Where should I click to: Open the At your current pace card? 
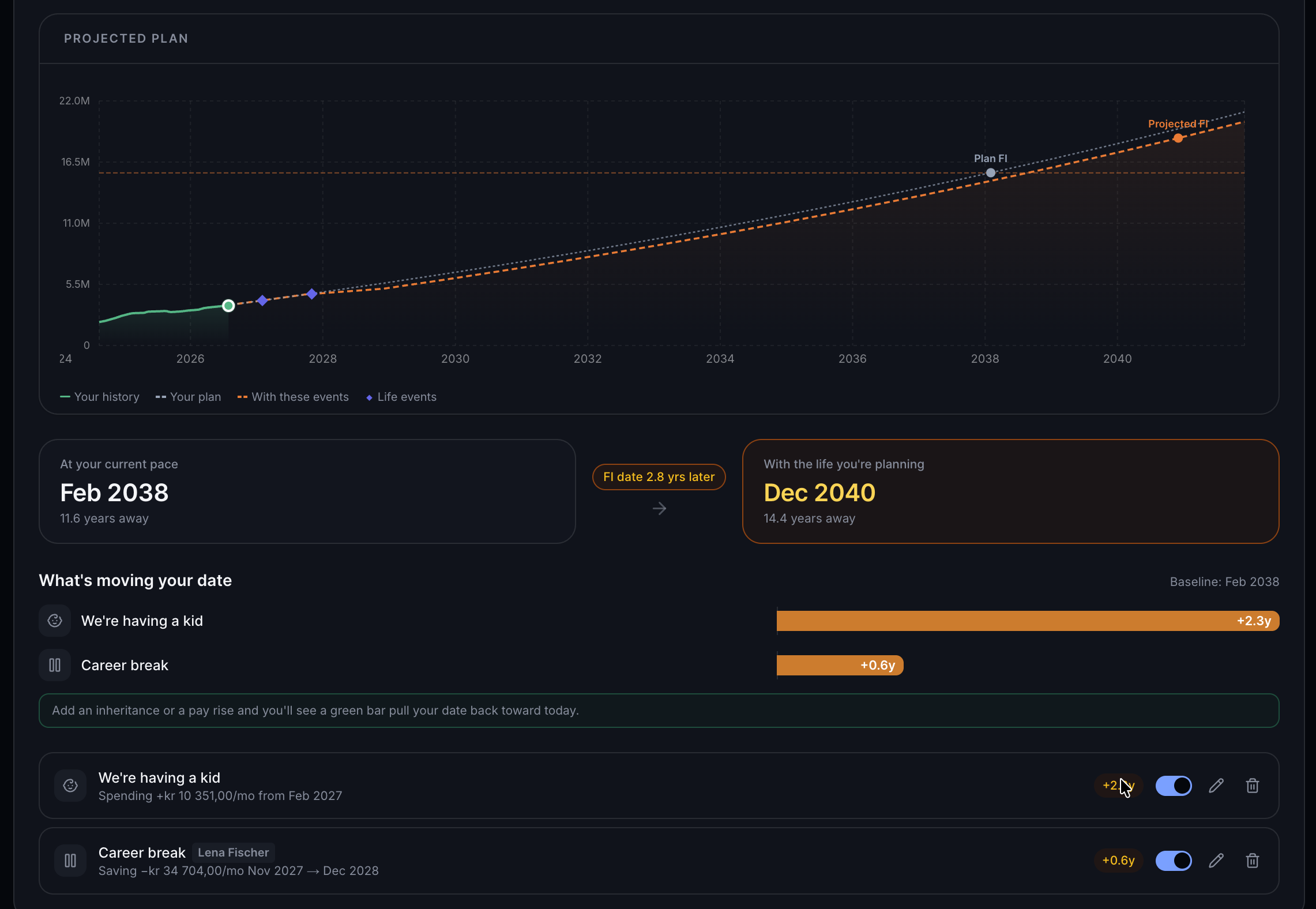click(307, 491)
